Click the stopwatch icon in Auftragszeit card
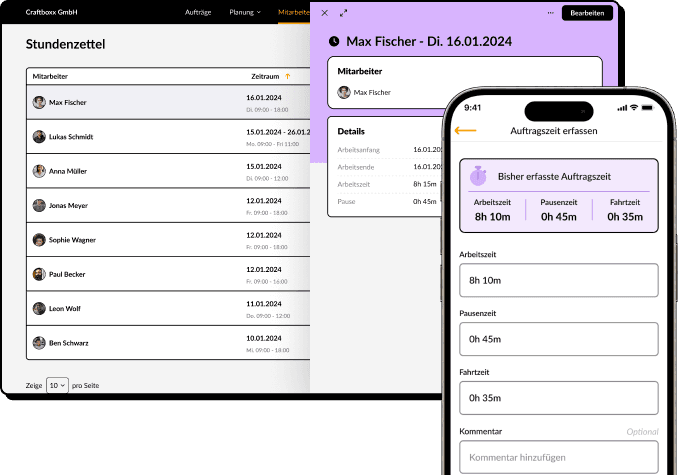This screenshot has height=475, width=680. tap(478, 176)
